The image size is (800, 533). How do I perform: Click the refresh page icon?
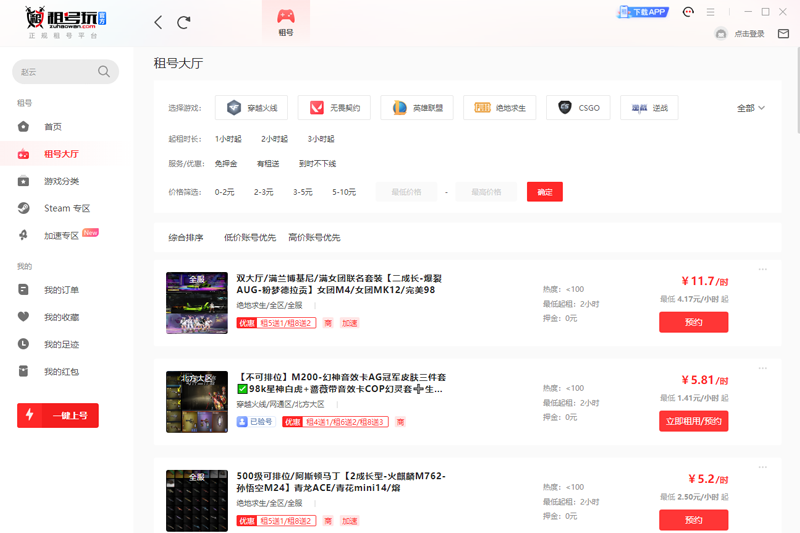point(183,22)
